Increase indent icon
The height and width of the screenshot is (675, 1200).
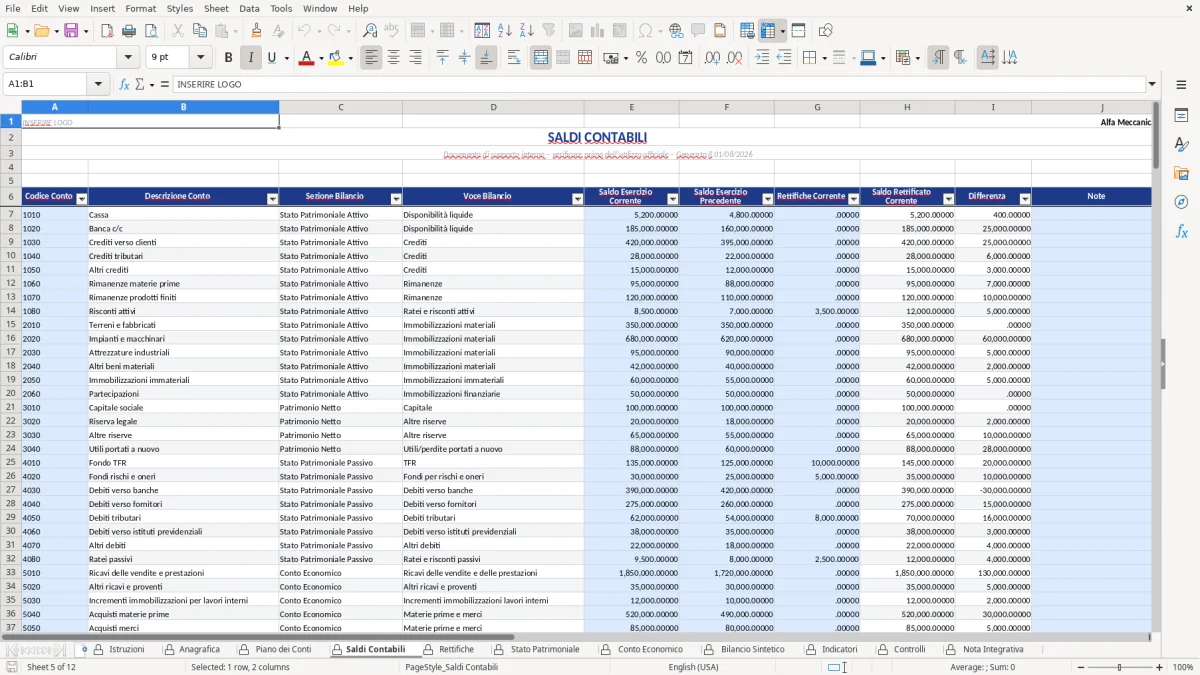[x=762, y=58]
